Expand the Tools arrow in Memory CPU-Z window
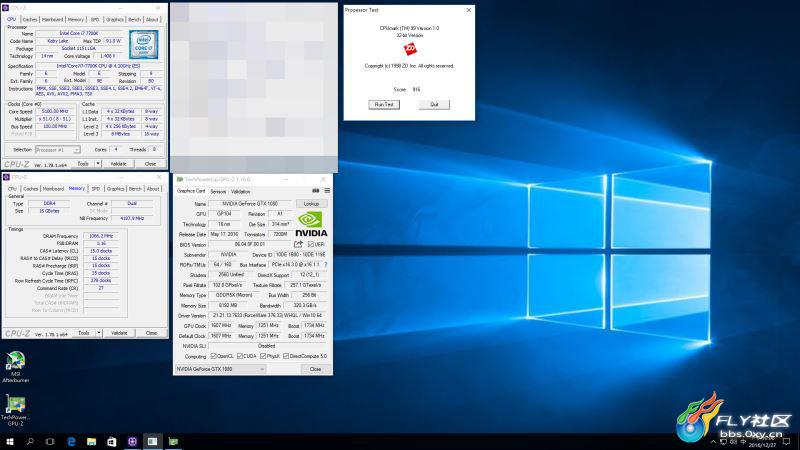Viewport: 800px width, 450px height. click(x=98, y=333)
